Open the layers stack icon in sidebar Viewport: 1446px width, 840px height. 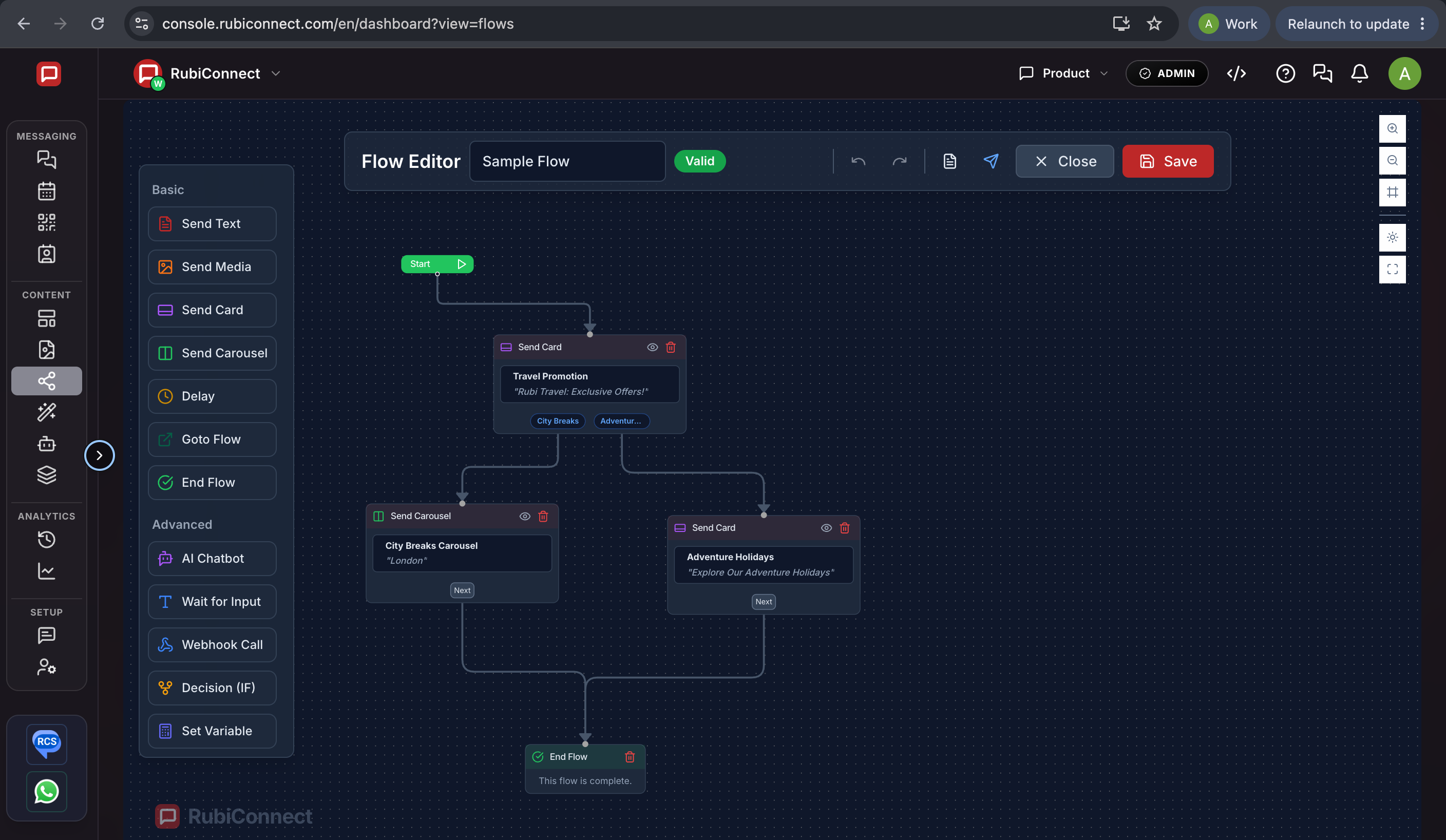pyautogui.click(x=47, y=475)
